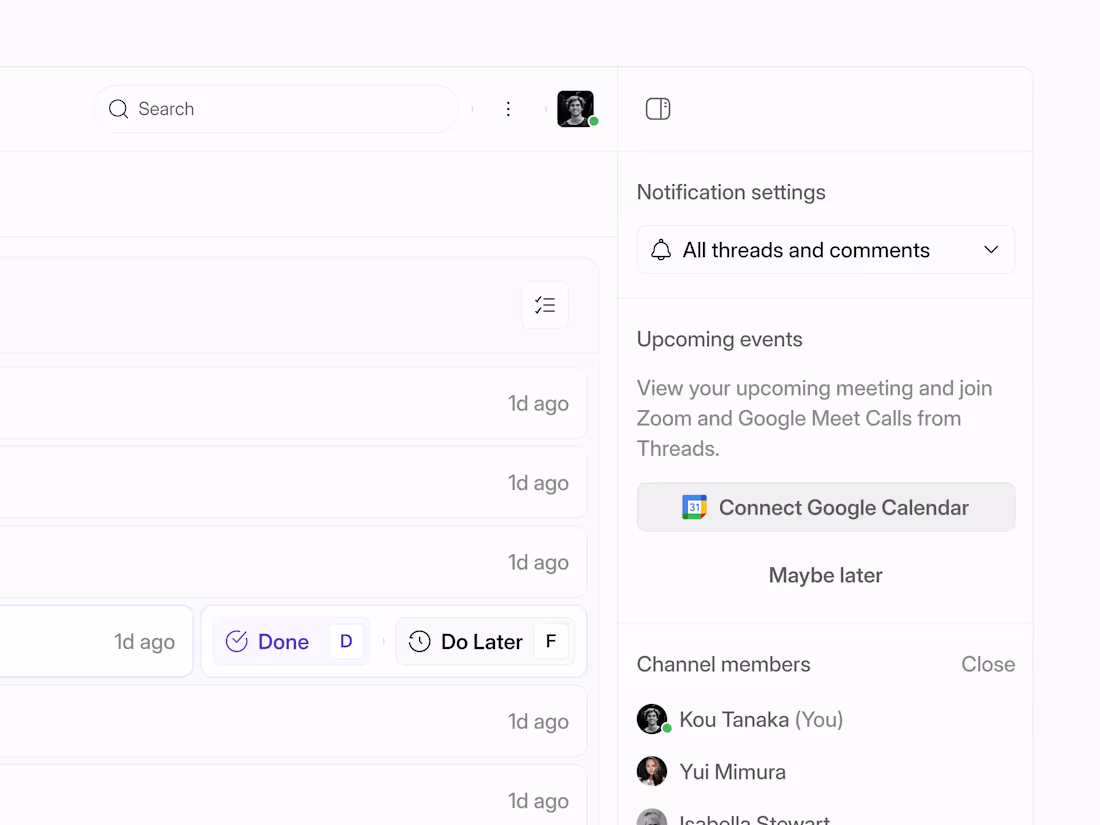This screenshot has width=1100, height=825.
Task: Click your profile avatar in the top bar
Action: (576, 108)
